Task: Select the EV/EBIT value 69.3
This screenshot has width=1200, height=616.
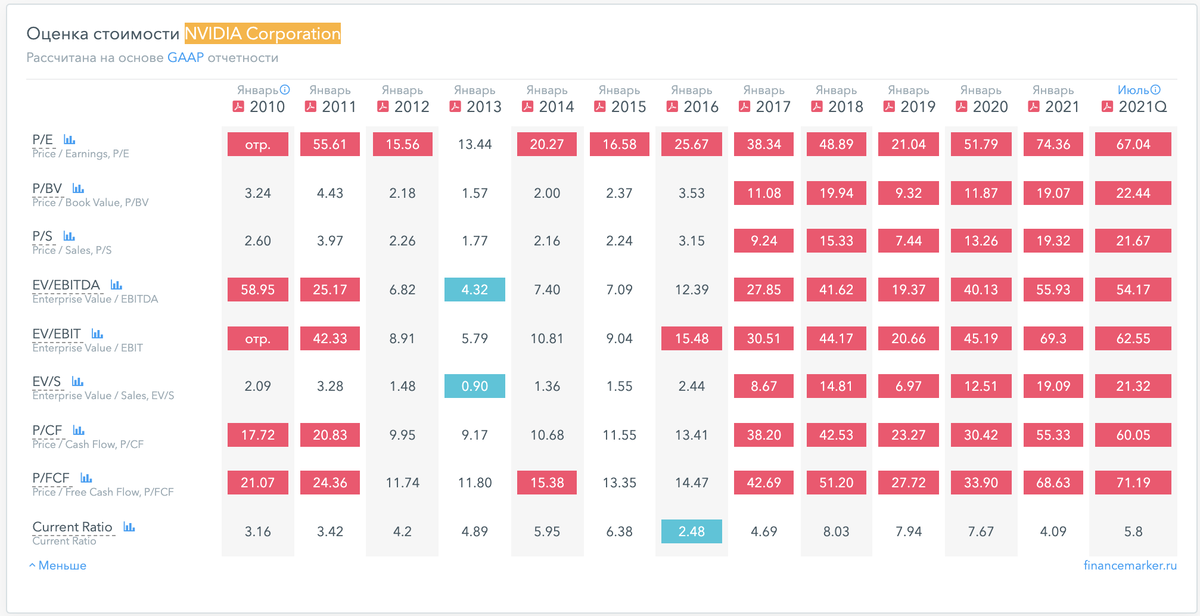Action: pos(1053,338)
